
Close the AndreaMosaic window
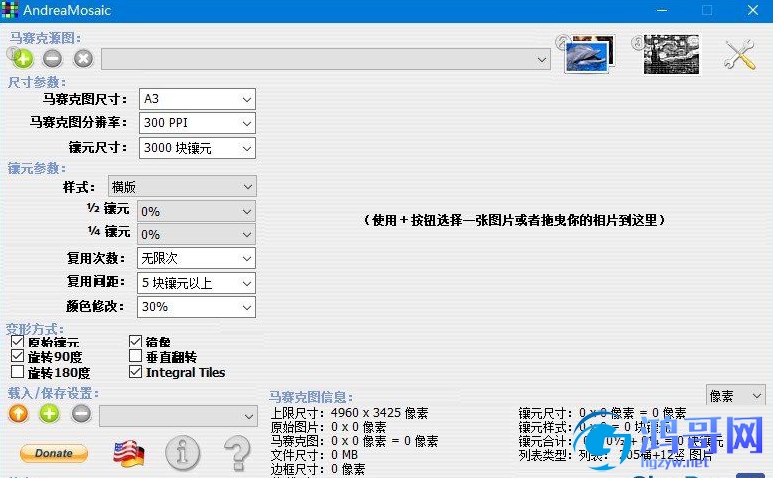pyautogui.click(x=753, y=10)
